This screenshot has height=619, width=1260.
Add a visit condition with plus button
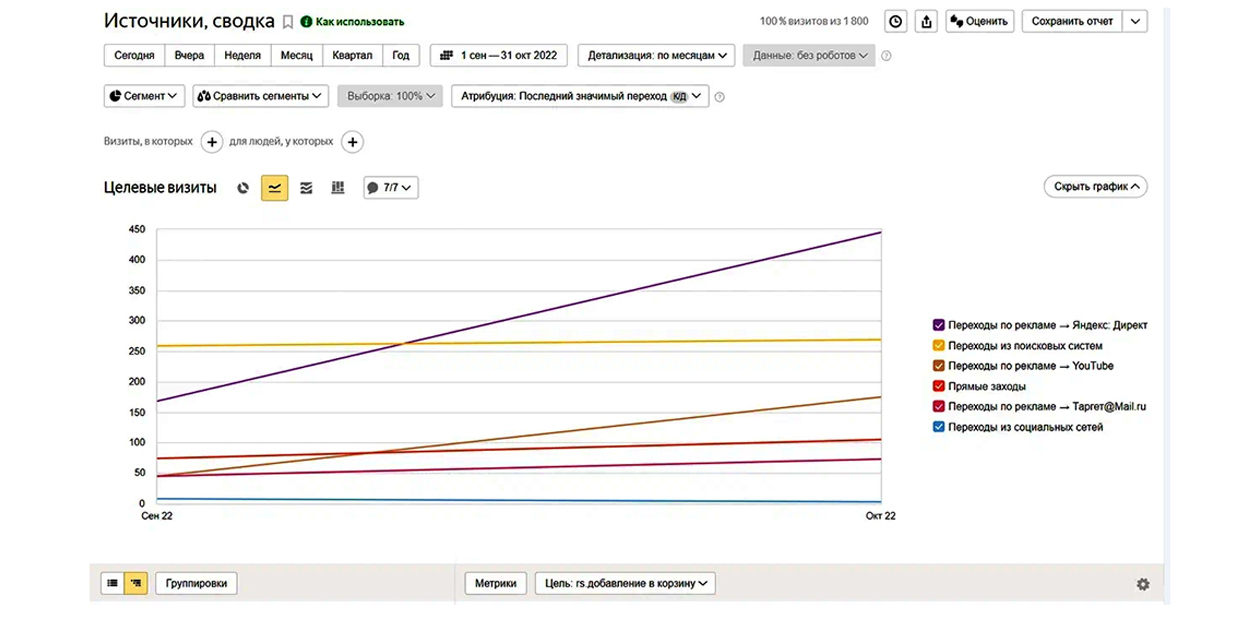click(212, 142)
